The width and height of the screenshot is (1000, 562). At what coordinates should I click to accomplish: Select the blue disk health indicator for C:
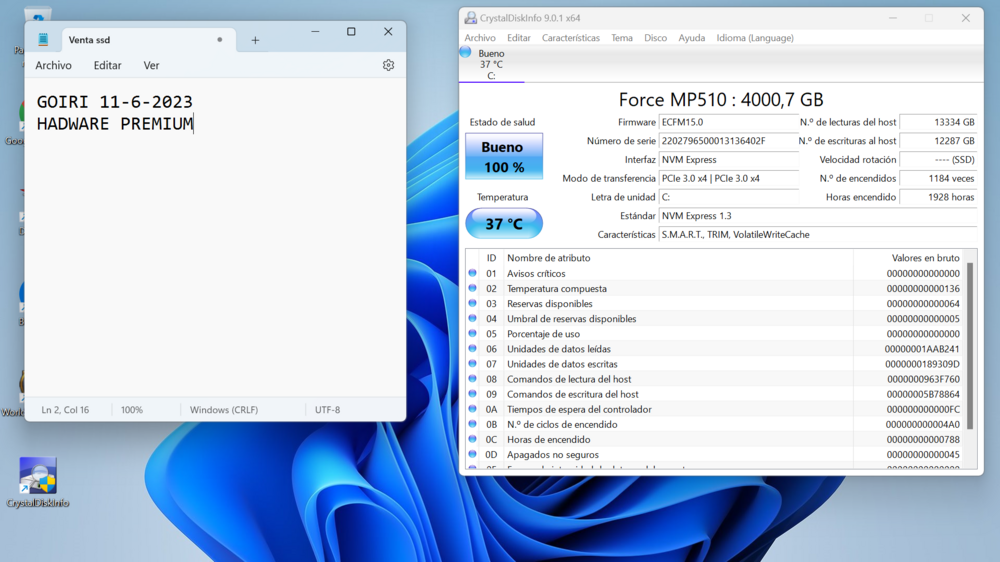coord(466,52)
